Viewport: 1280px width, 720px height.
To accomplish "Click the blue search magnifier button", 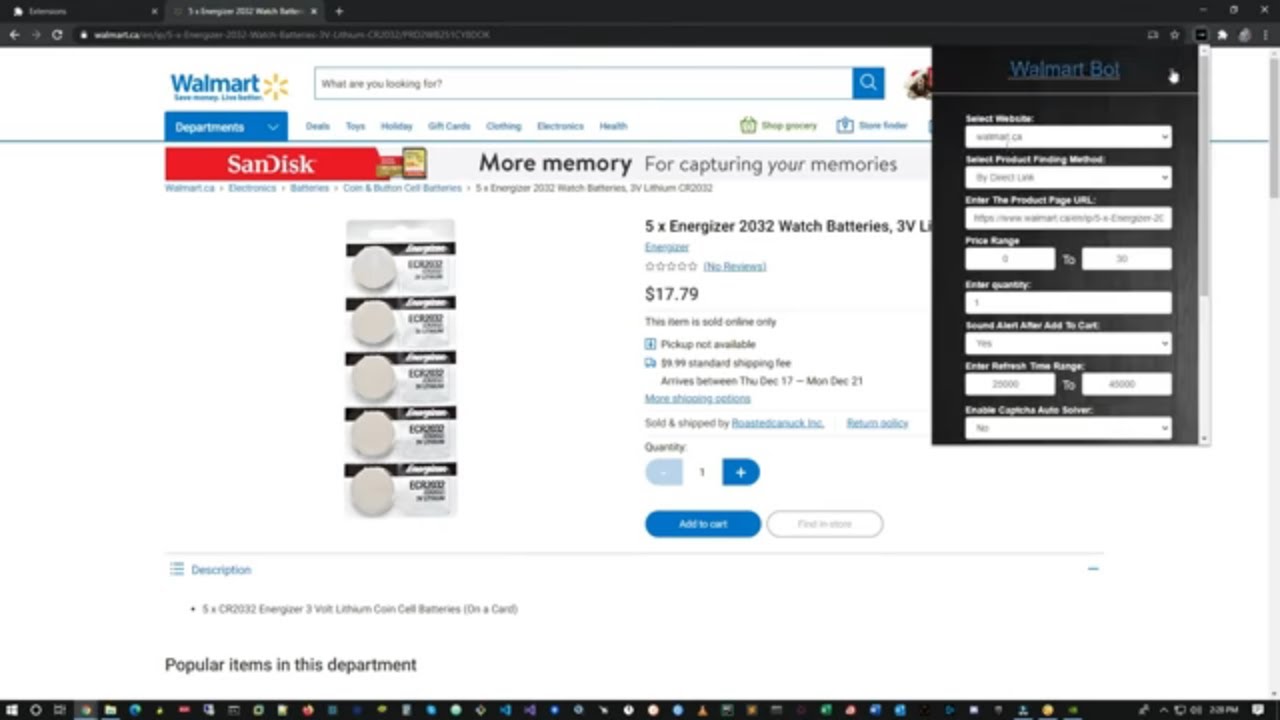I will (x=868, y=83).
